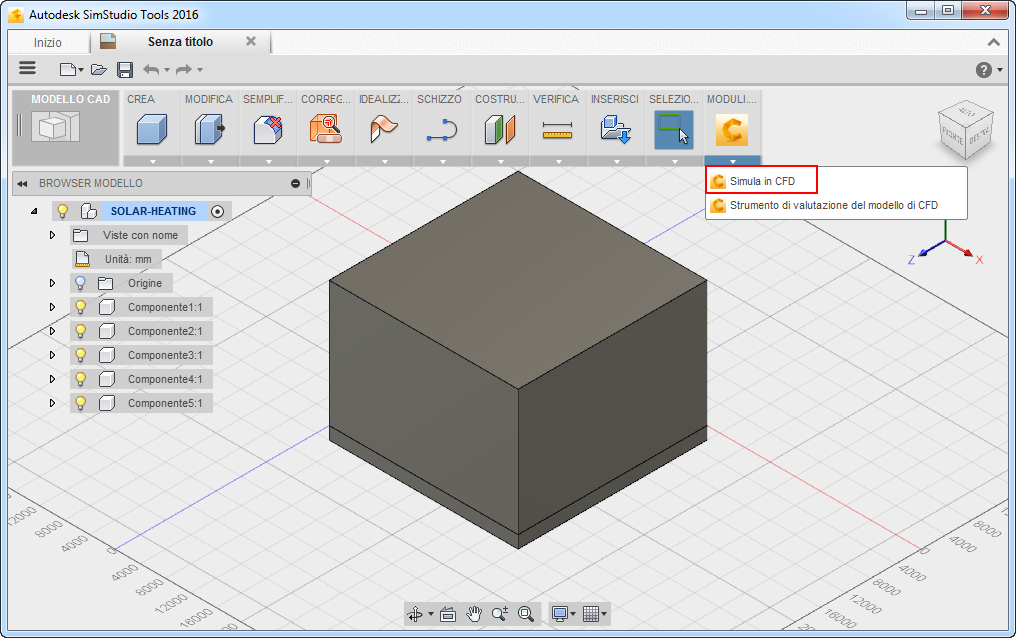Select the IDEALIZ. surface tool icon
Viewport: 1016px width, 638px height.
click(x=384, y=129)
